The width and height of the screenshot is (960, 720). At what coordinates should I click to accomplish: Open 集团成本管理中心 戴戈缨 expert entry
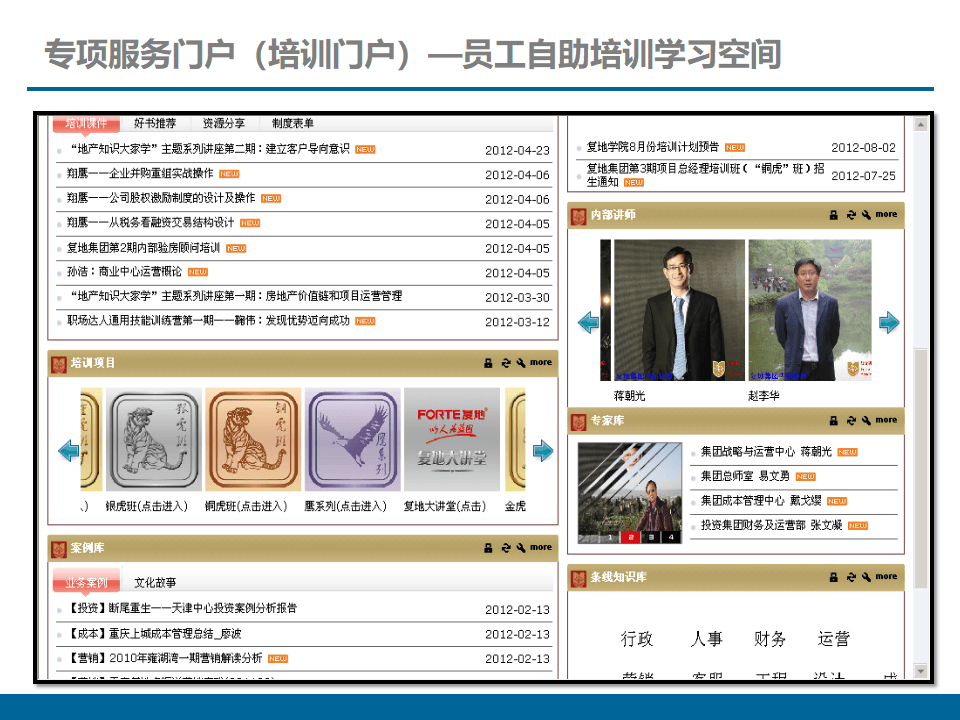click(761, 501)
